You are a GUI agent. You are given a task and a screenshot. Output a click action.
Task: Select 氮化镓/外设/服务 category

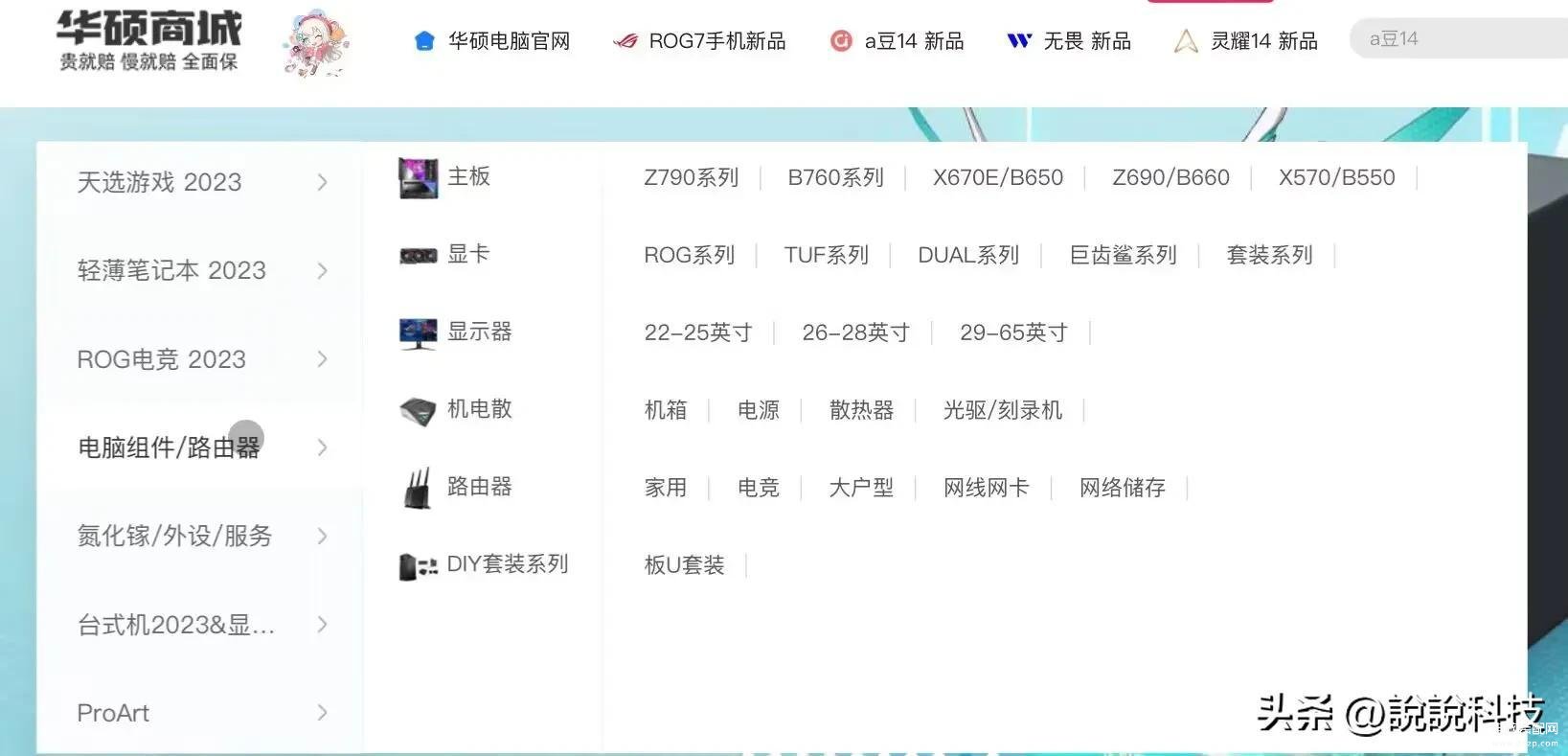[174, 536]
